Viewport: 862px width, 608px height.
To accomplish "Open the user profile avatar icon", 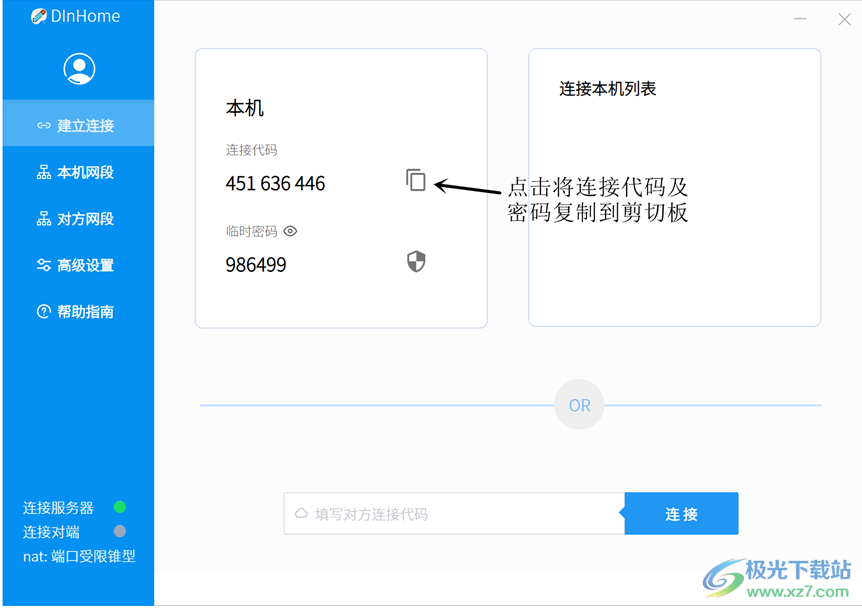I will pyautogui.click(x=78, y=68).
